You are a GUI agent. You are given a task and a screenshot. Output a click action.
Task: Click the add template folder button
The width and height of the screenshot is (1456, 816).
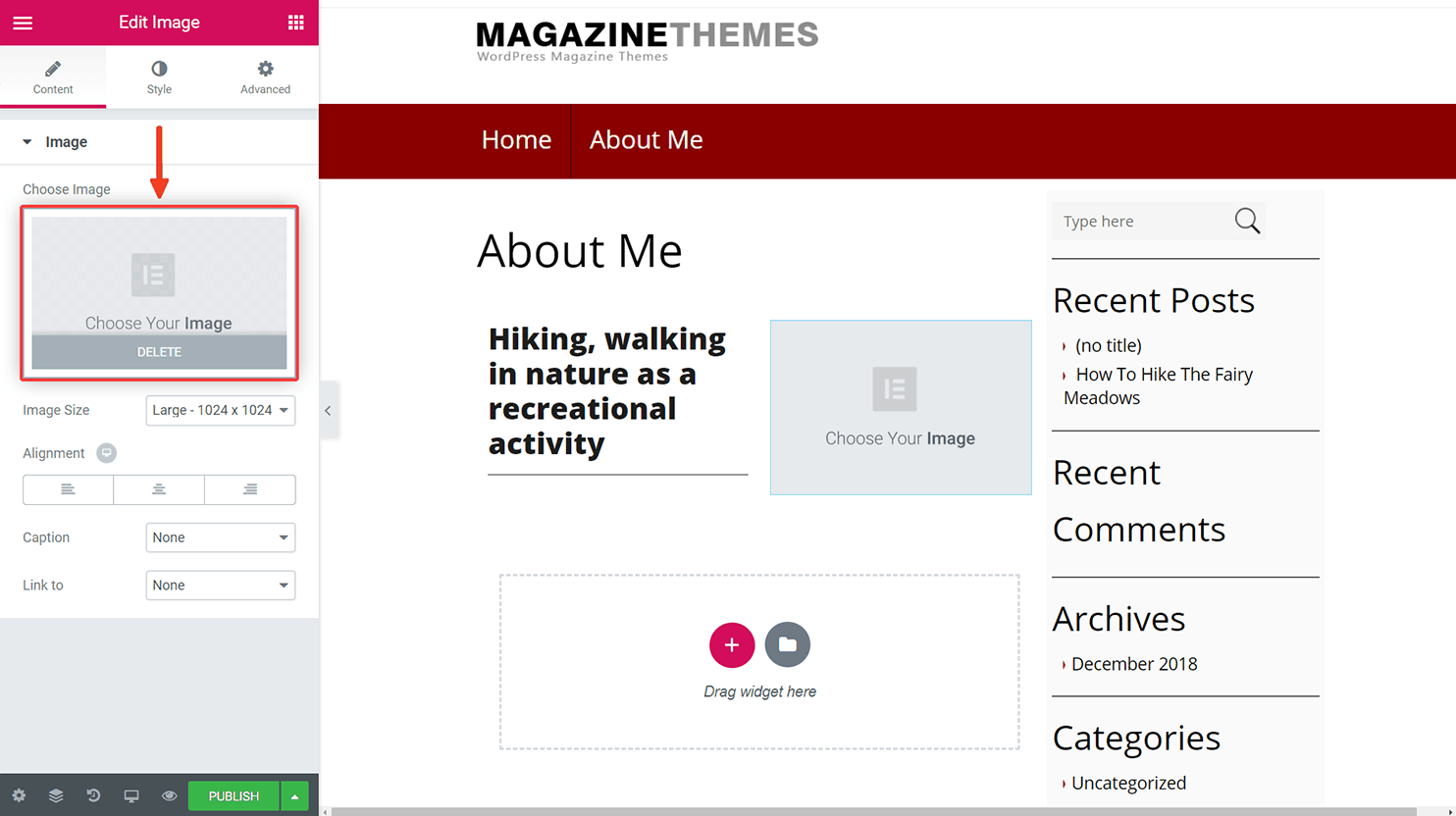click(x=788, y=644)
